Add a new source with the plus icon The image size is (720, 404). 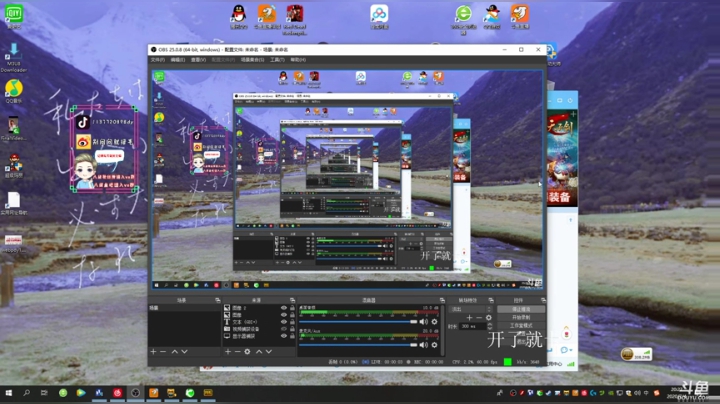click(x=228, y=352)
